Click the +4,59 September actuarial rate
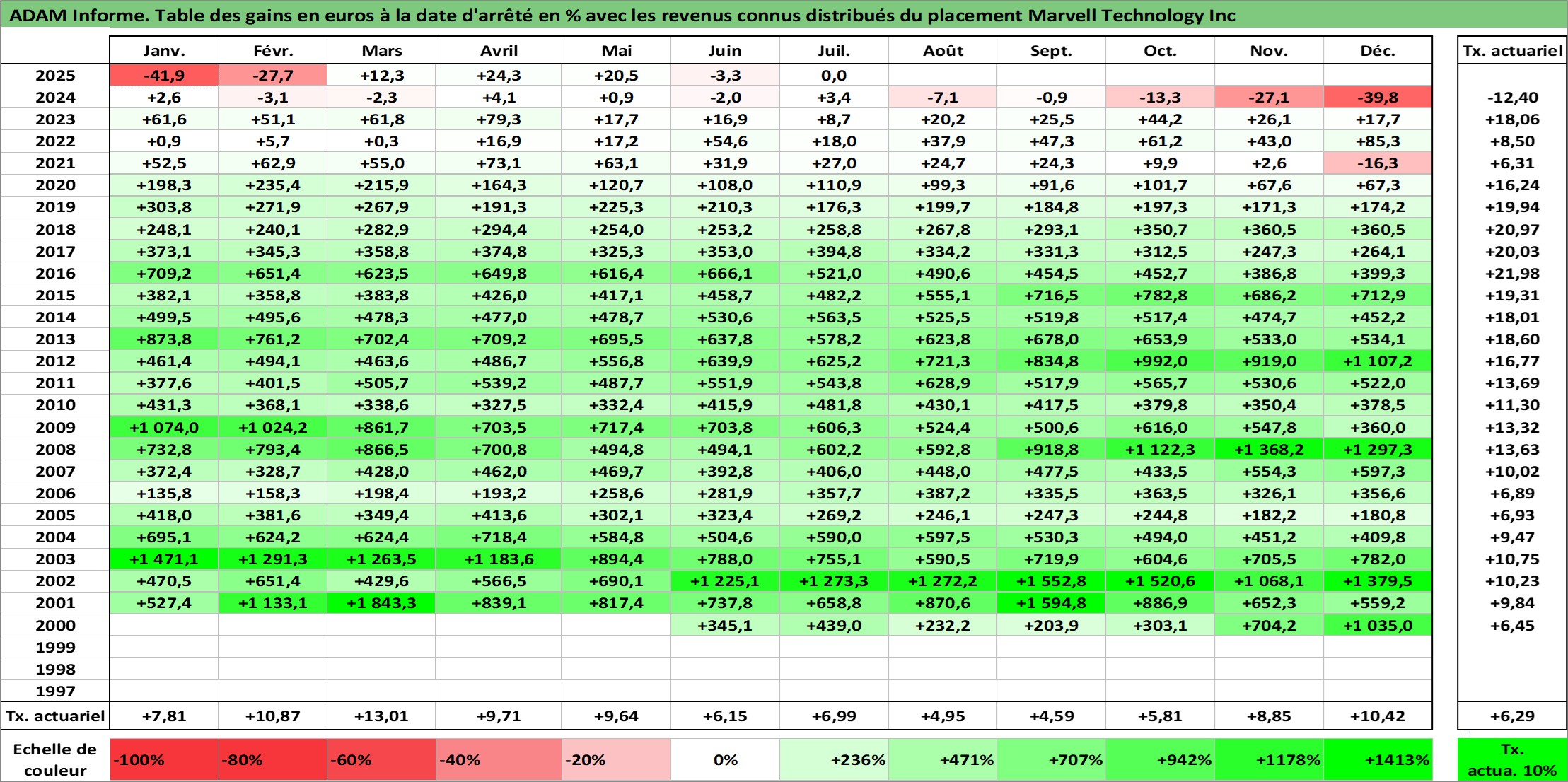The width and height of the screenshot is (1568, 782). coord(1051,716)
